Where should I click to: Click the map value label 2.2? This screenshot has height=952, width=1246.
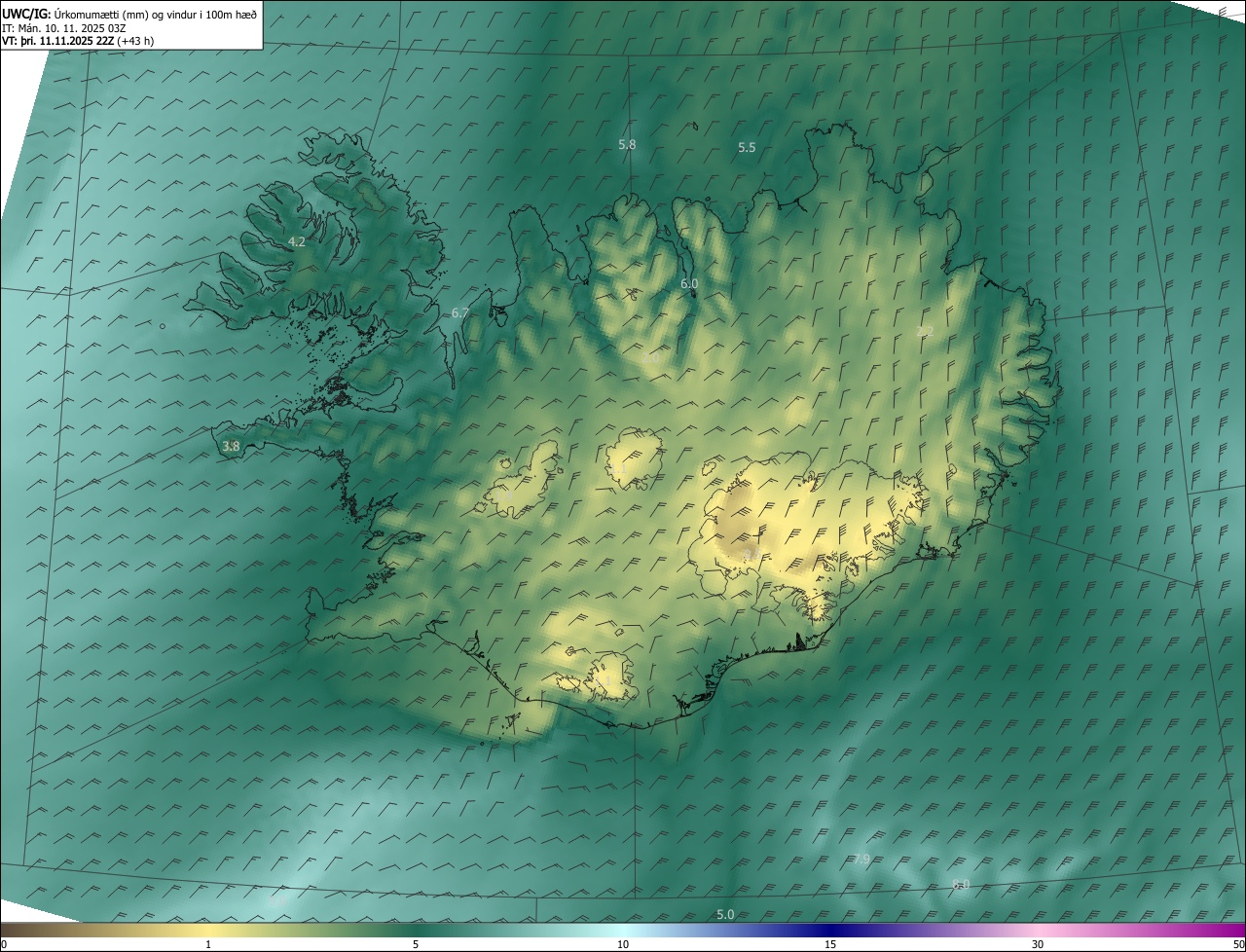pyautogui.click(x=925, y=332)
